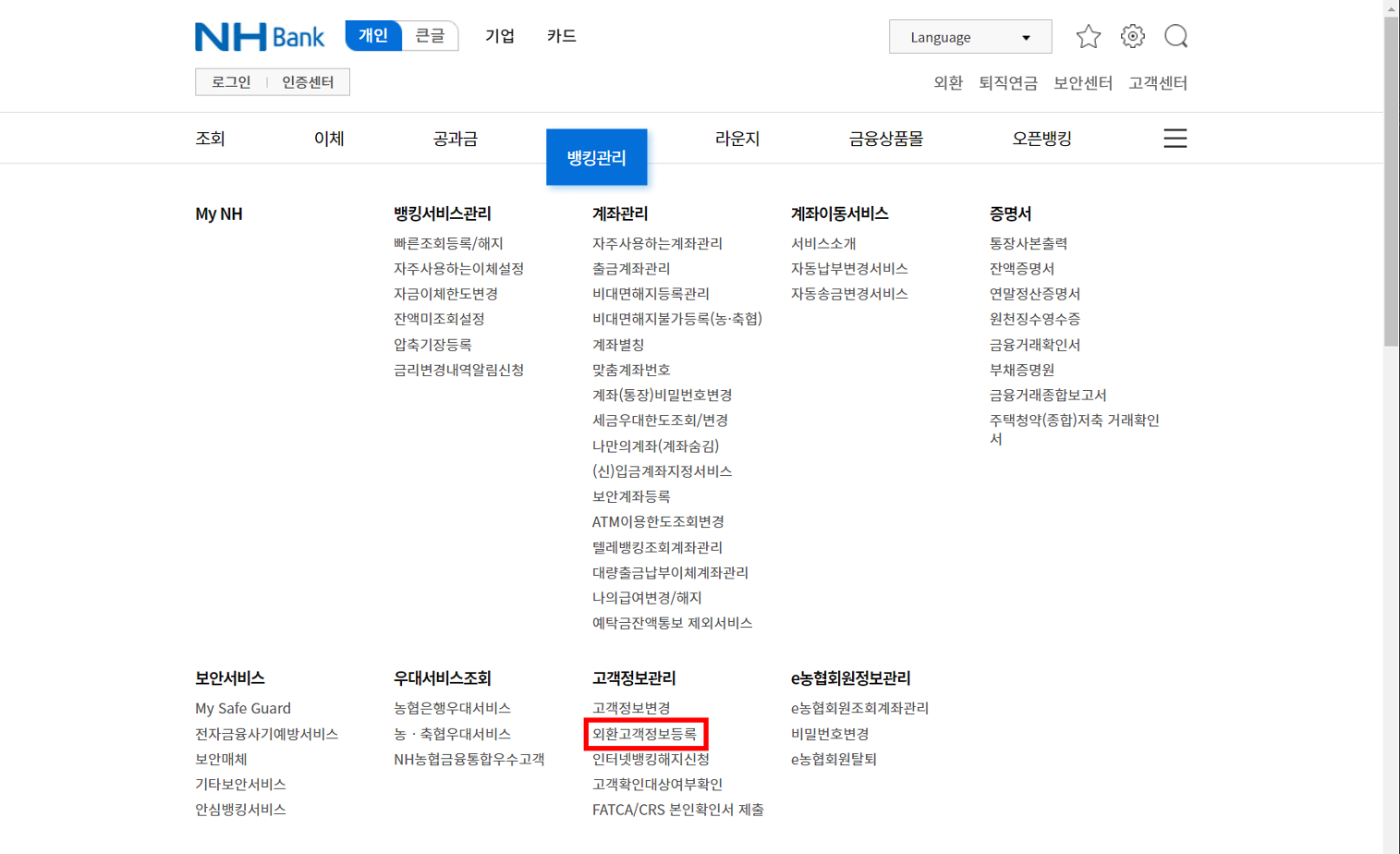Open 자동납부변경서비스

point(849,268)
